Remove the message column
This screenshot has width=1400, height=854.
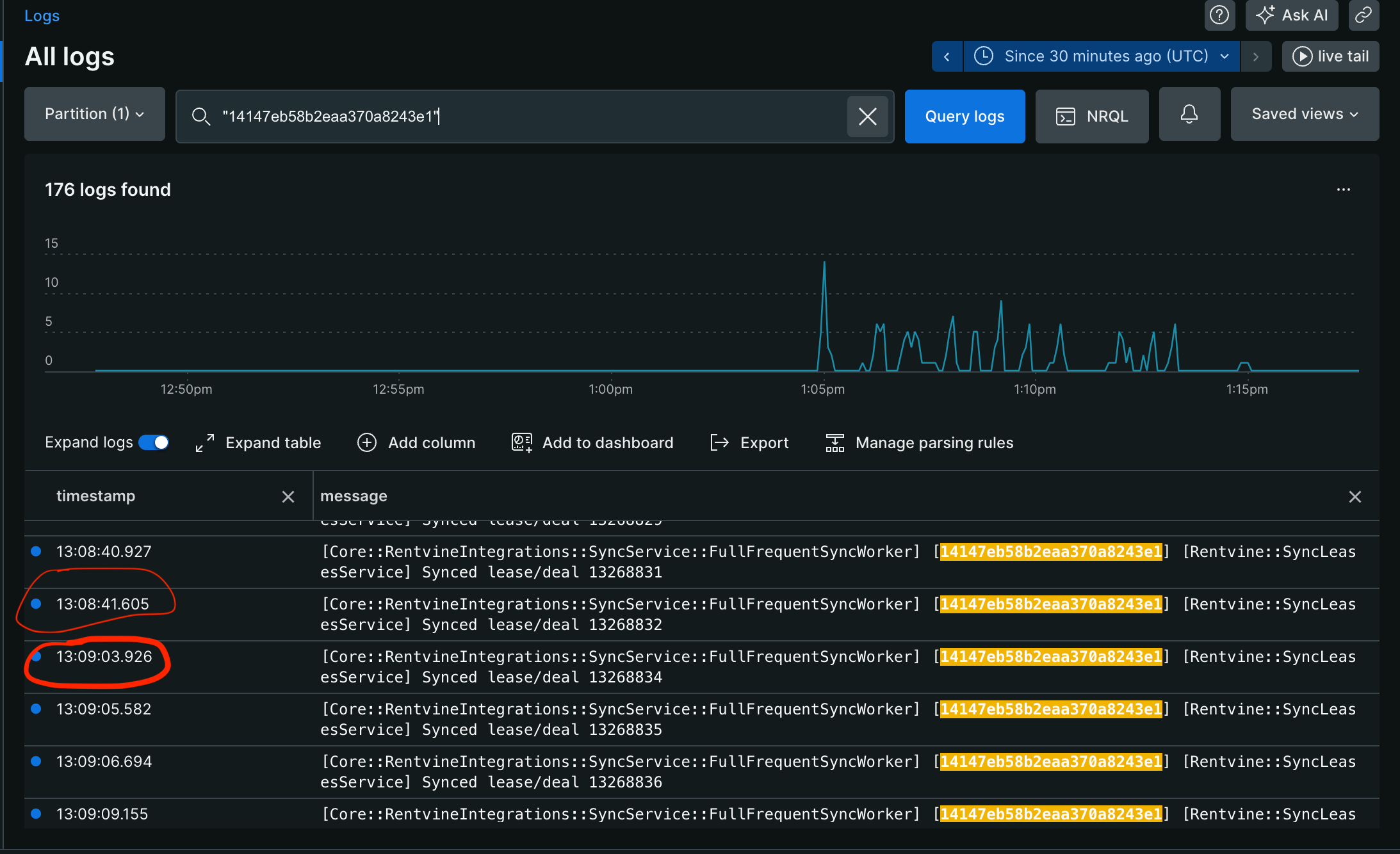1355,497
